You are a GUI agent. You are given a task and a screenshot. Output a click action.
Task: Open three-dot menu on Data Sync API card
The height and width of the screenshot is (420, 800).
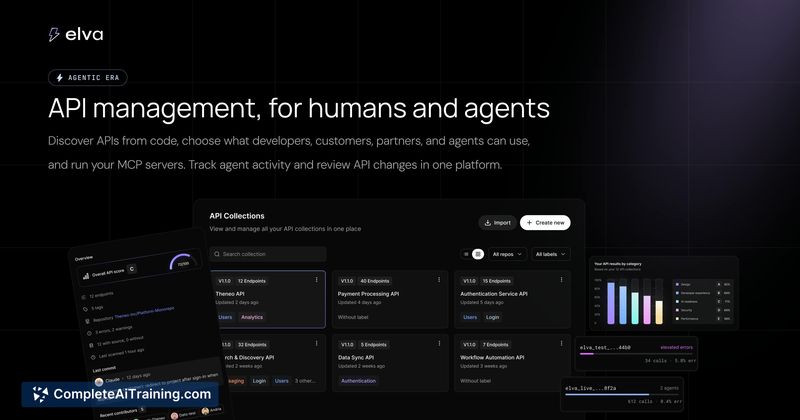pyautogui.click(x=439, y=343)
